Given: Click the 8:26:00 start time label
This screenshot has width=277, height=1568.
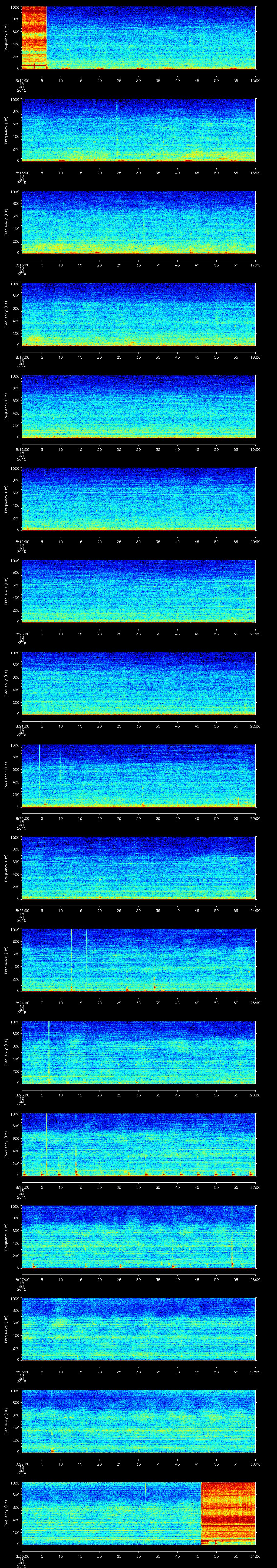Looking at the screenshot, I should (22, 1187).
